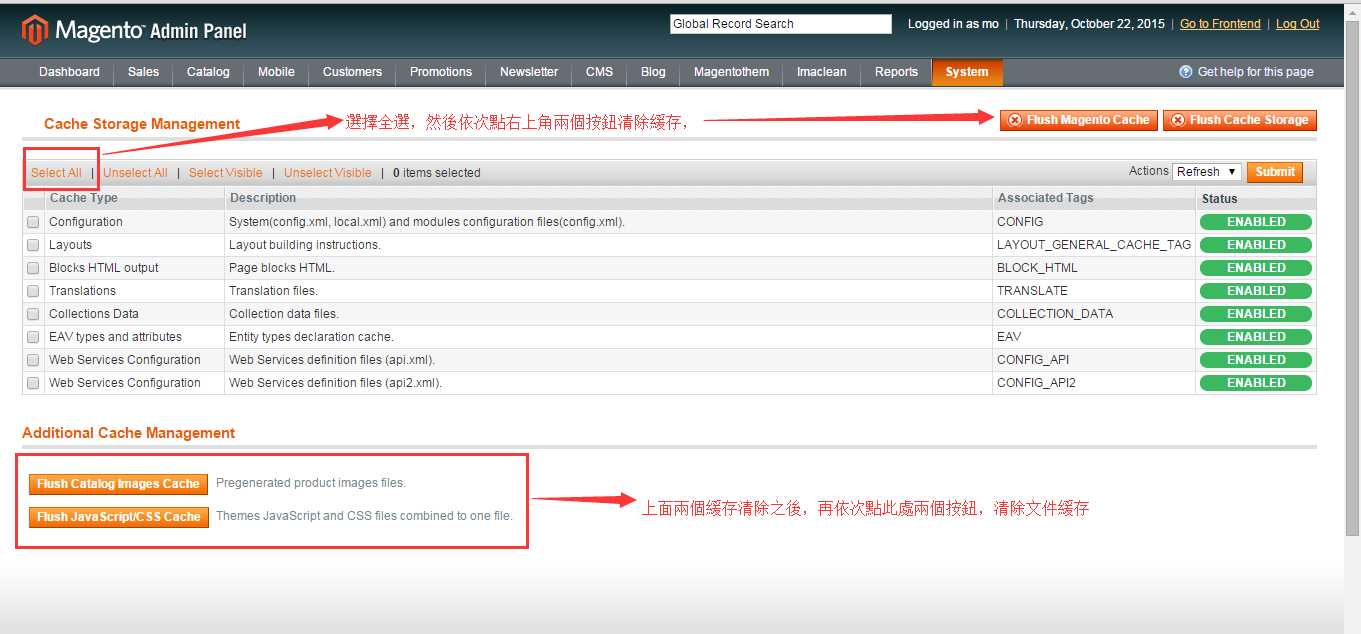Image resolution: width=1361 pixels, height=634 pixels.
Task: Tick the Layouts cache checkbox
Action: tap(33, 245)
